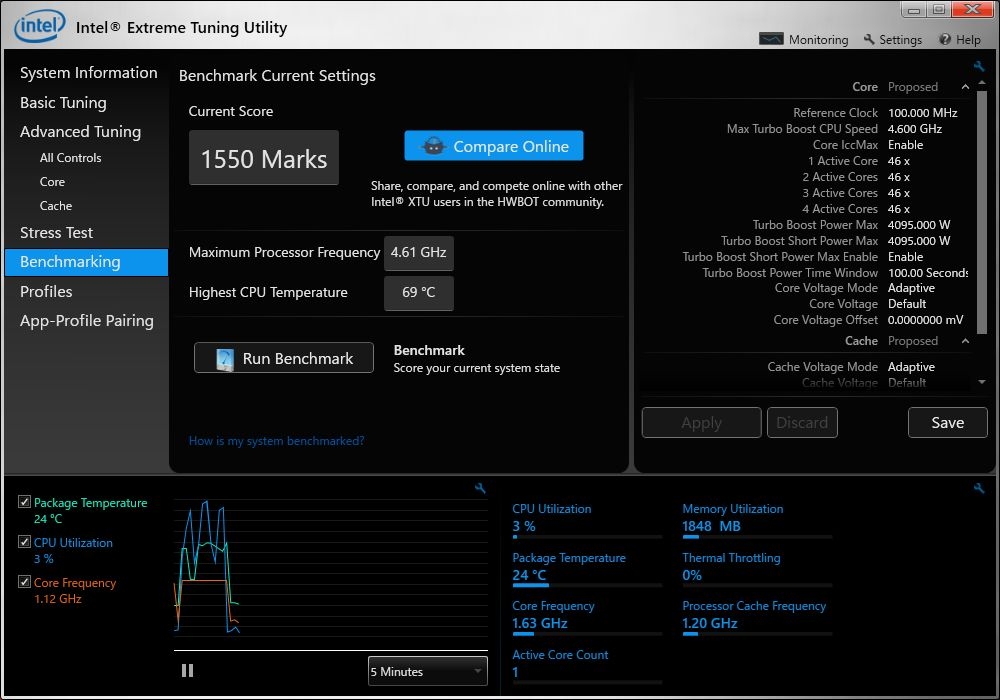
Task: Click the Intel logo
Action: point(40,26)
